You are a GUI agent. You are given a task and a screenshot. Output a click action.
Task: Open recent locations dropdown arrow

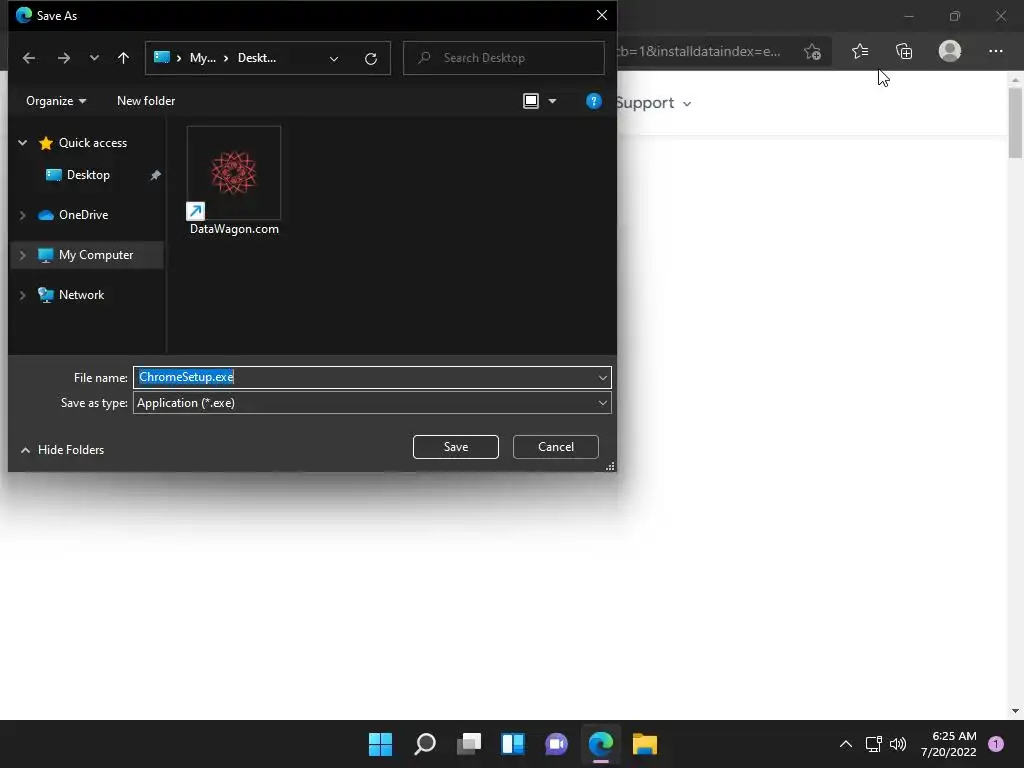(x=94, y=58)
